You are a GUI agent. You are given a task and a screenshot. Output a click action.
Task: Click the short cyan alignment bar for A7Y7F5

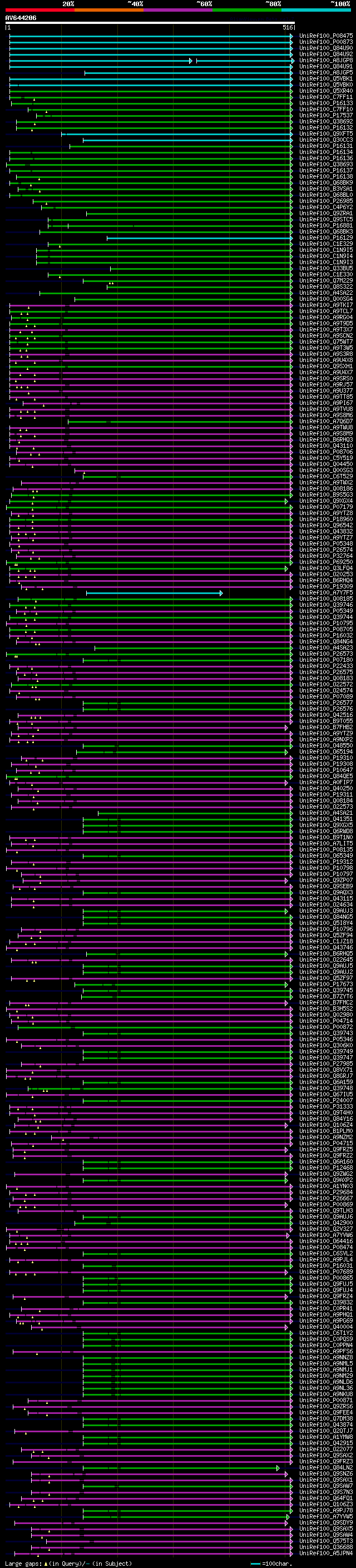point(155,593)
